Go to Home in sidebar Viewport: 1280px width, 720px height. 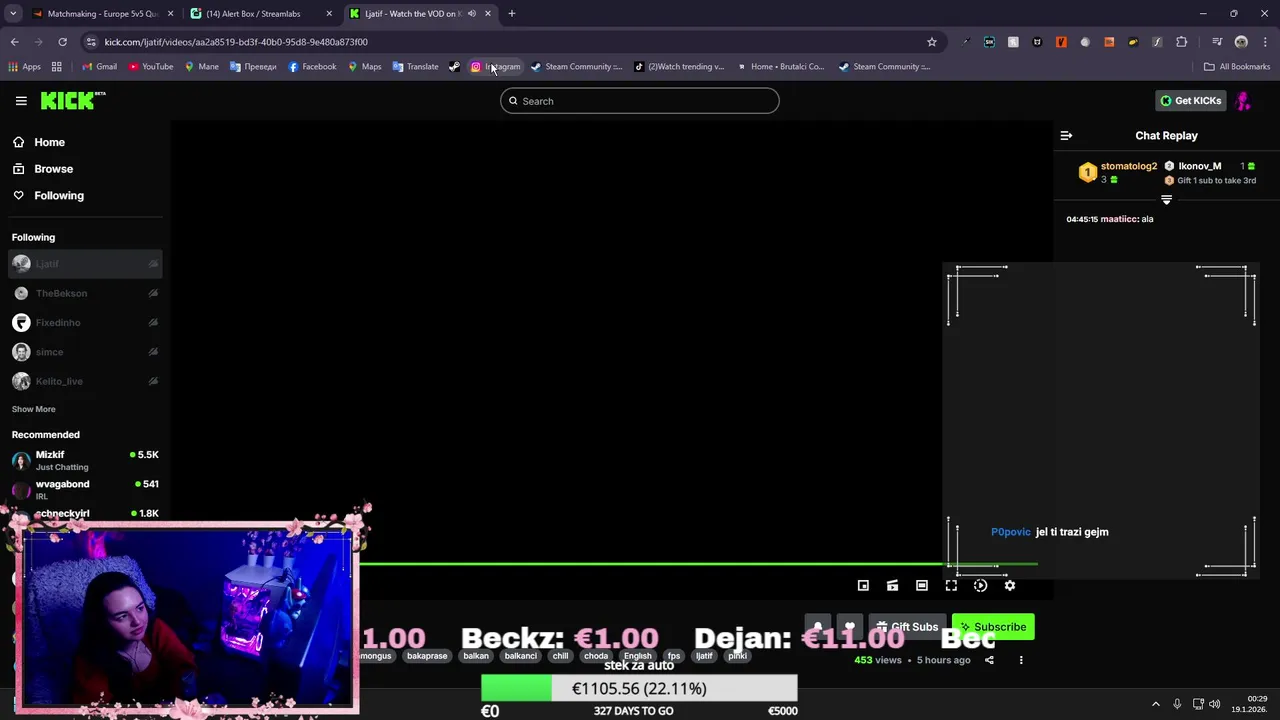pyautogui.click(x=85, y=143)
